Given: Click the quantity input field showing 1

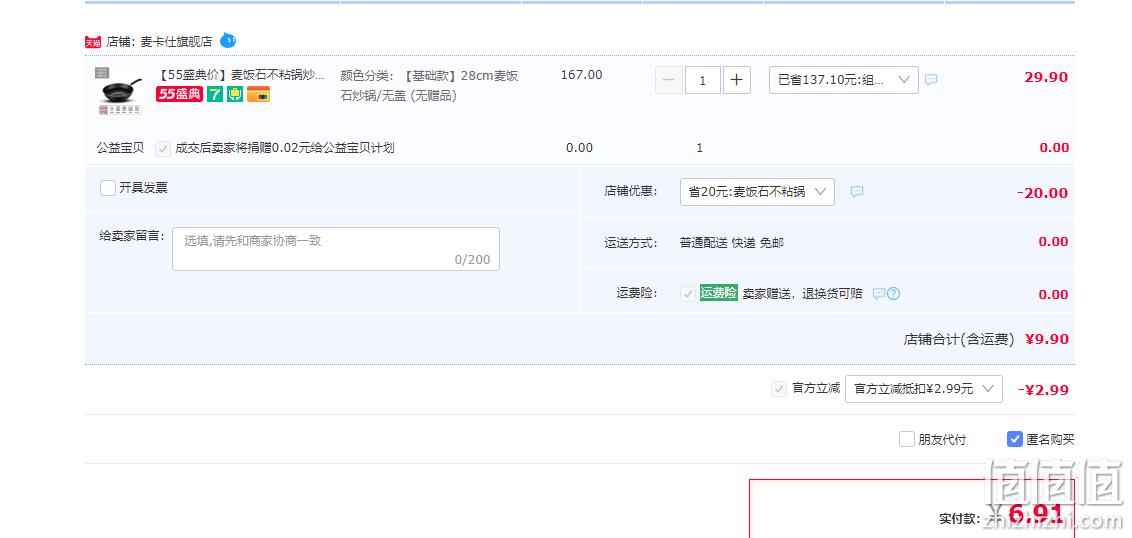Looking at the screenshot, I should pyautogui.click(x=702, y=80).
